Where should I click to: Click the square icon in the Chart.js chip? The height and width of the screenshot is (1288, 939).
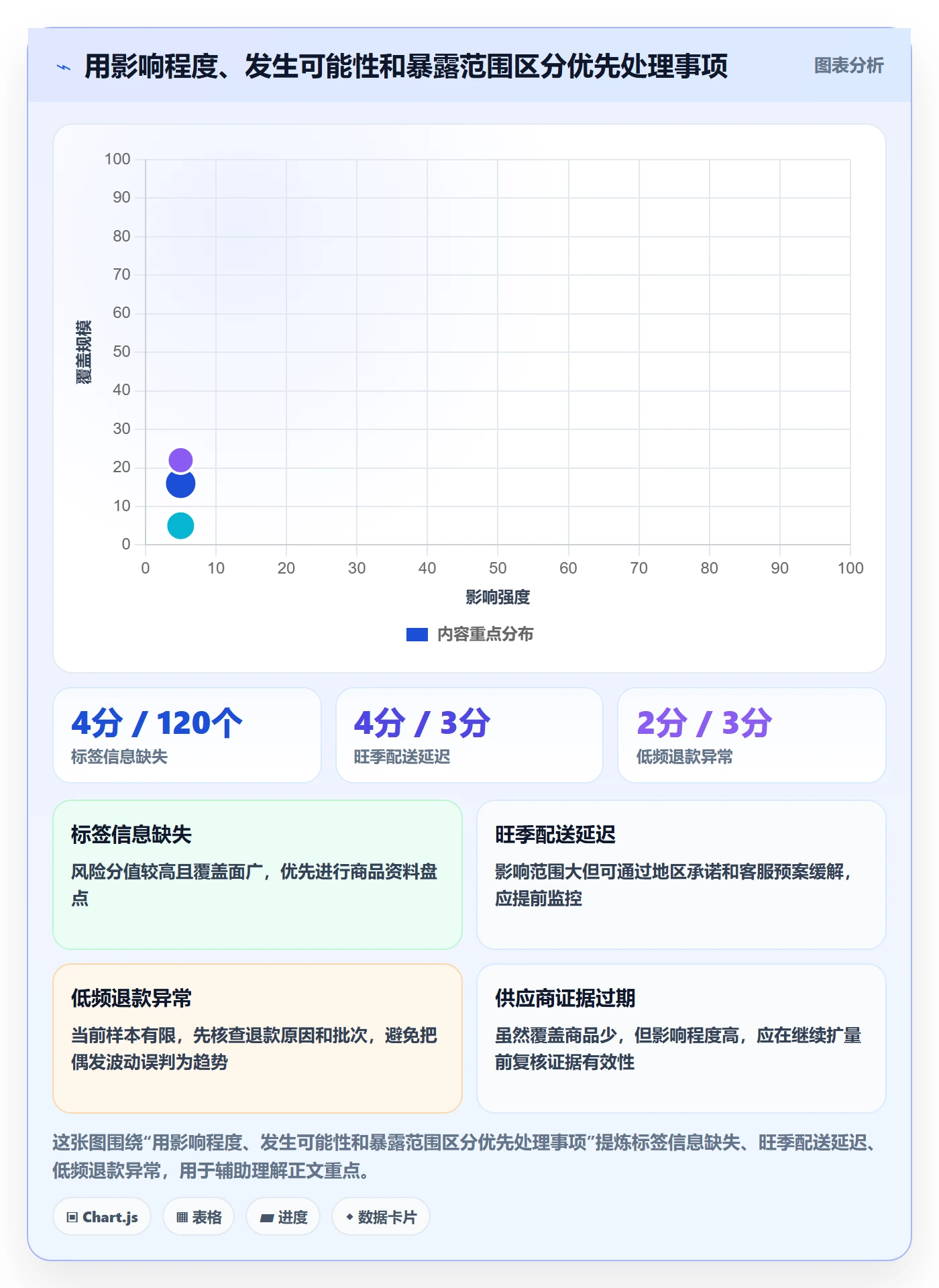coord(72,1218)
